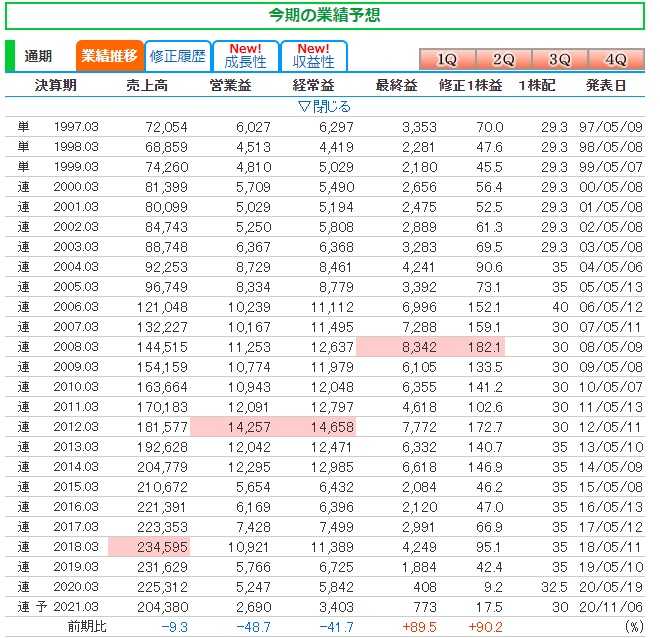Select sales value 204,779 for 2014.03

point(162,467)
